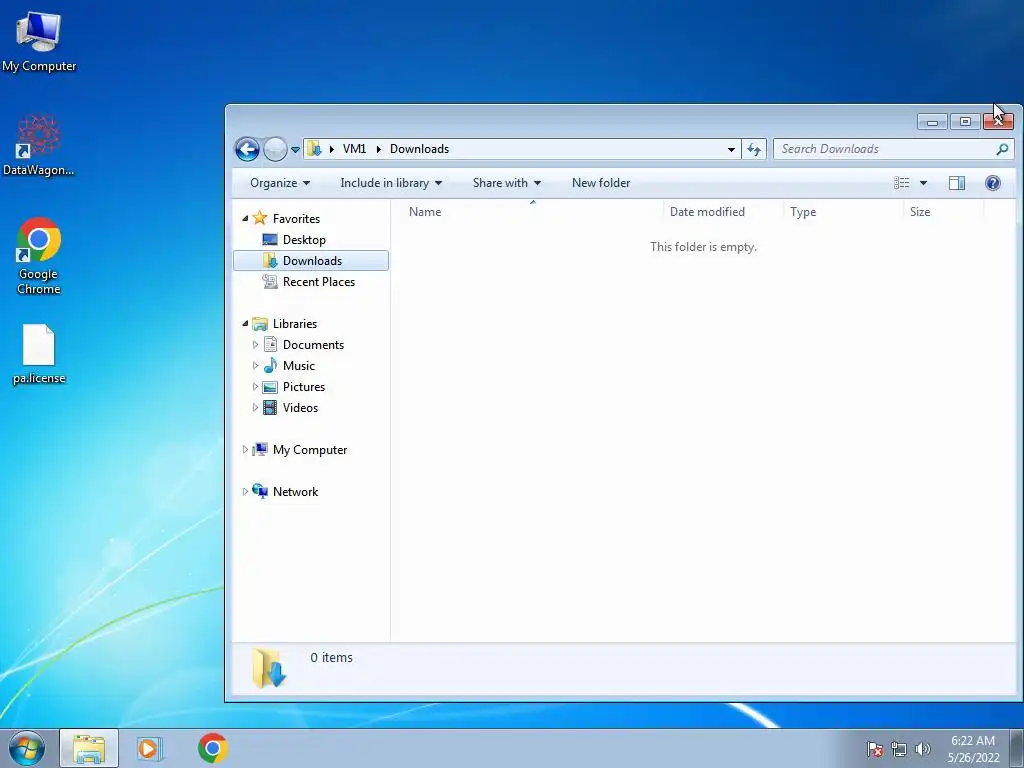Open Help with the question mark icon
The image size is (1024, 768).
[x=993, y=183]
